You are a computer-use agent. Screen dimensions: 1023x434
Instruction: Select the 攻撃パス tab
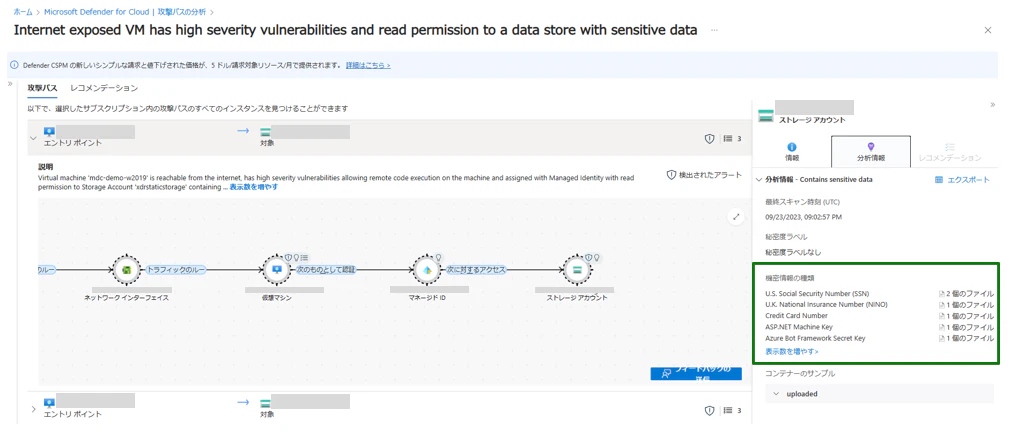42,87
